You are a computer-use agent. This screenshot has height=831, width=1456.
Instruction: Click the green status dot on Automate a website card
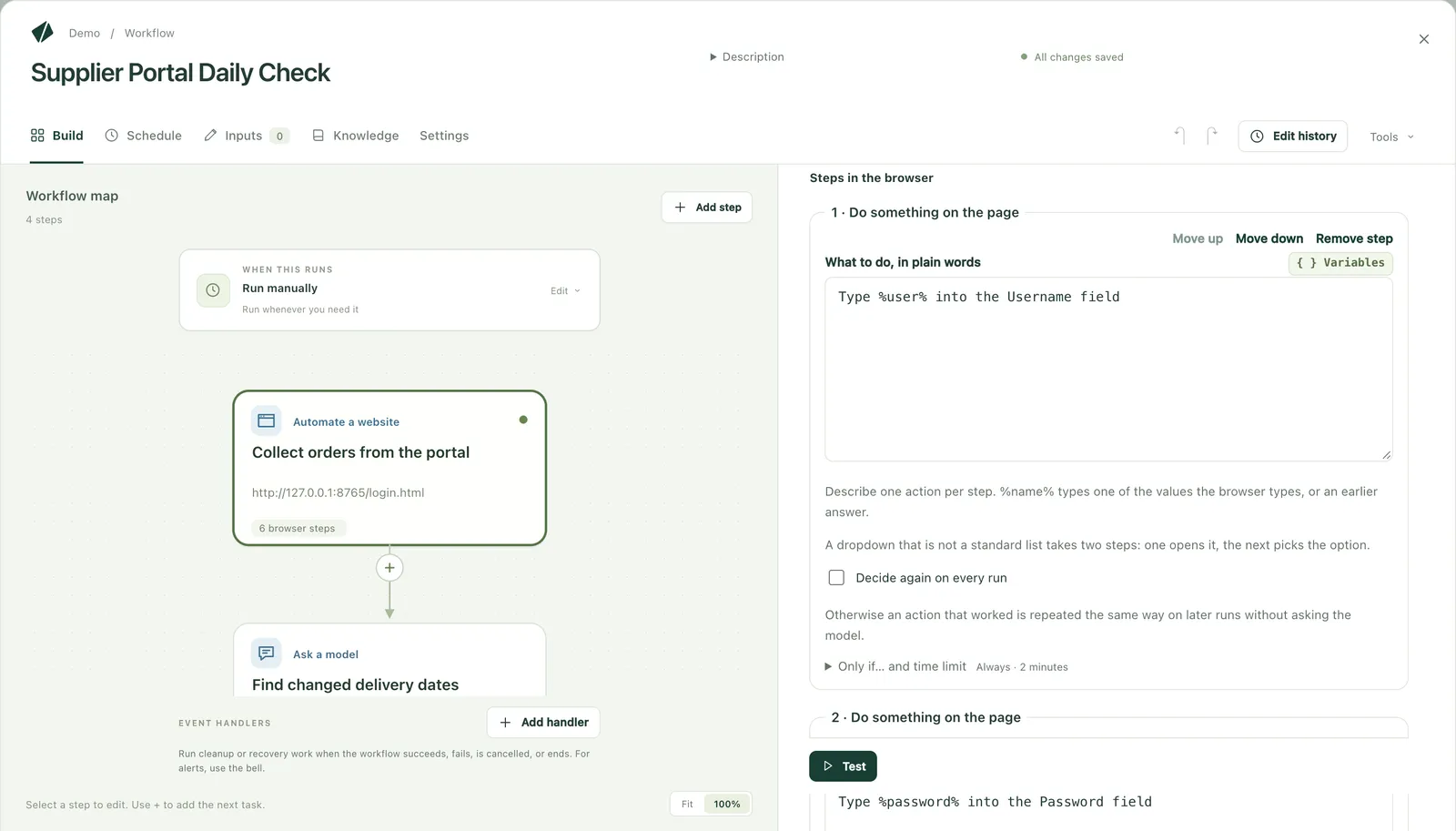click(x=523, y=420)
